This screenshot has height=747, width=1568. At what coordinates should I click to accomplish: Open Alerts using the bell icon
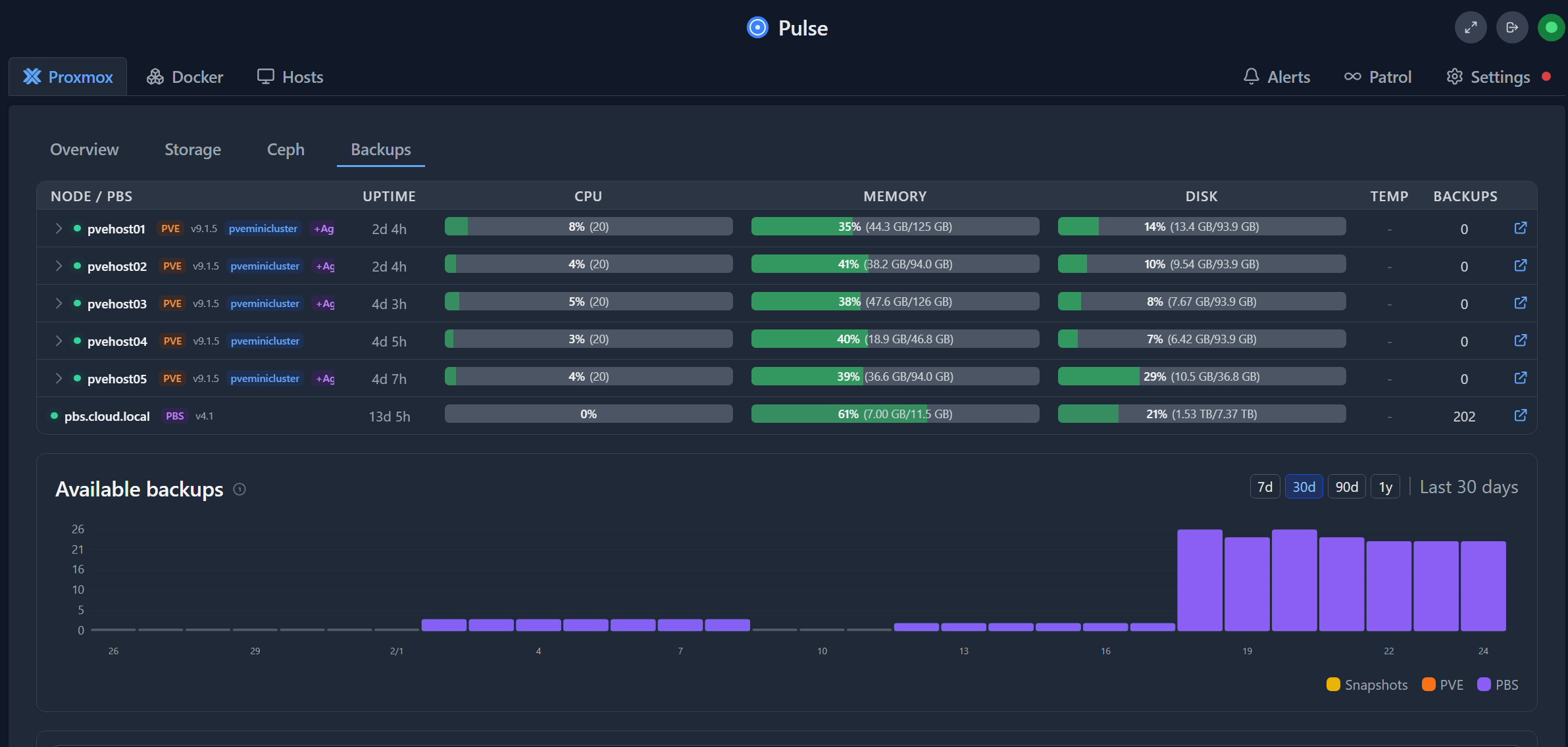(x=1252, y=76)
